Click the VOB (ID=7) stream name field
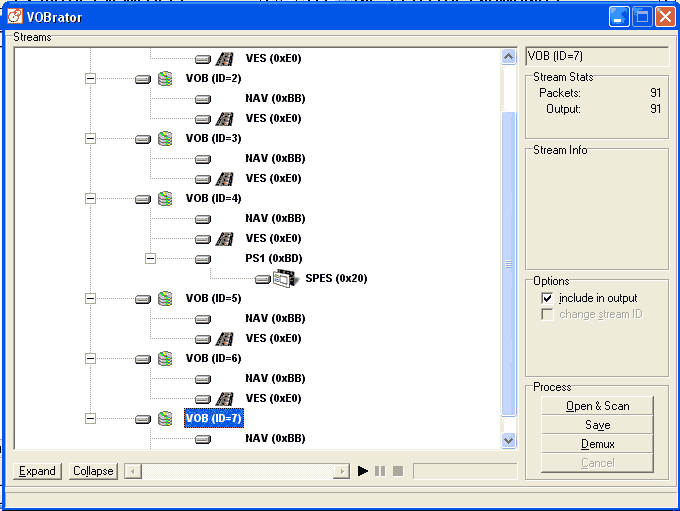 pos(597,56)
